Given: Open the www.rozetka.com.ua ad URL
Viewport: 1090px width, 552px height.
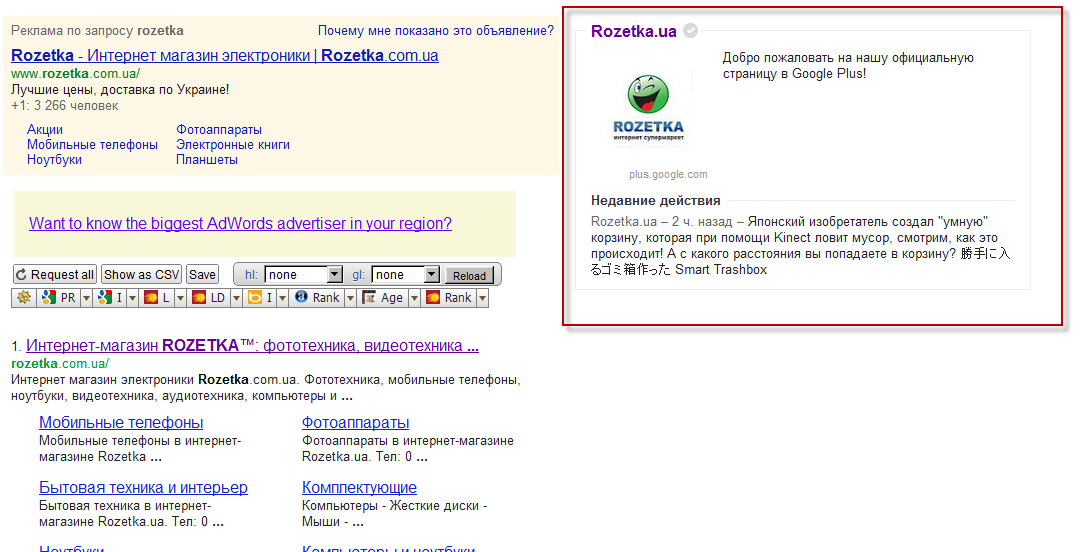Looking at the screenshot, I should pos(76,74).
